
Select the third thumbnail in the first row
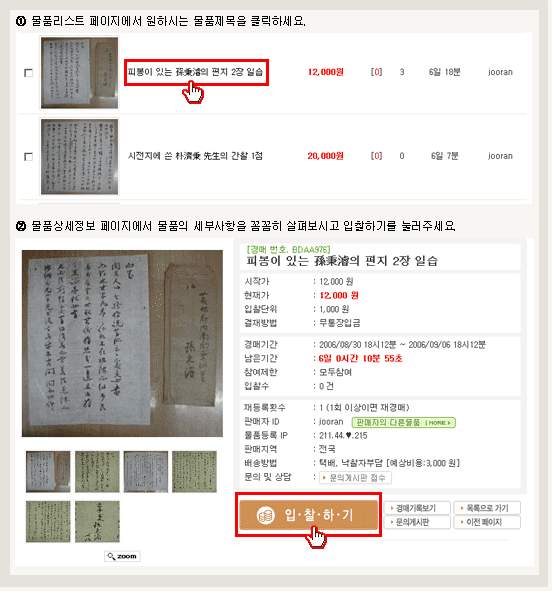pyautogui.click(x=146, y=472)
